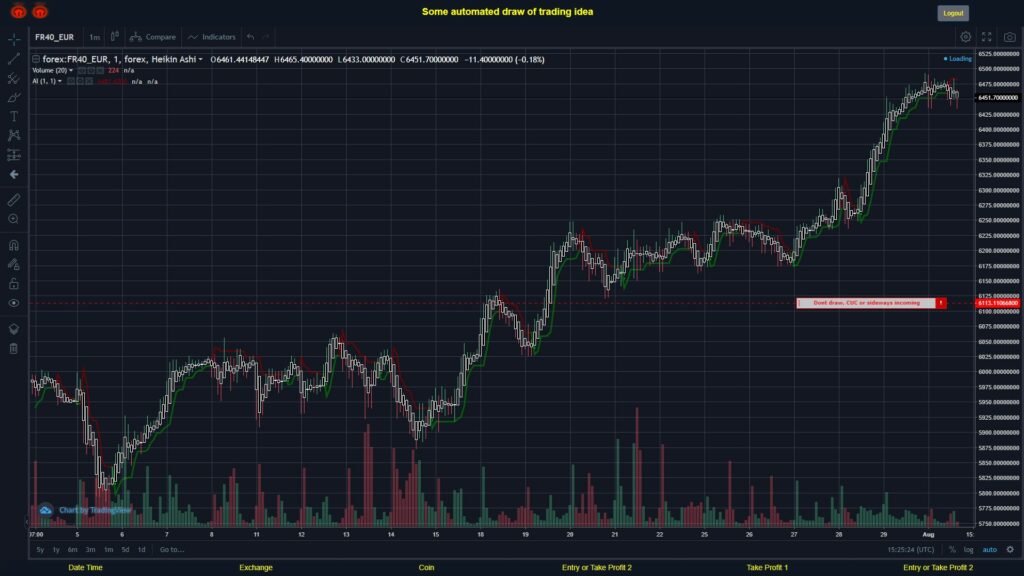The image size is (1024, 576).
Task: Open AI indicator settings icon
Action: pos(80,82)
